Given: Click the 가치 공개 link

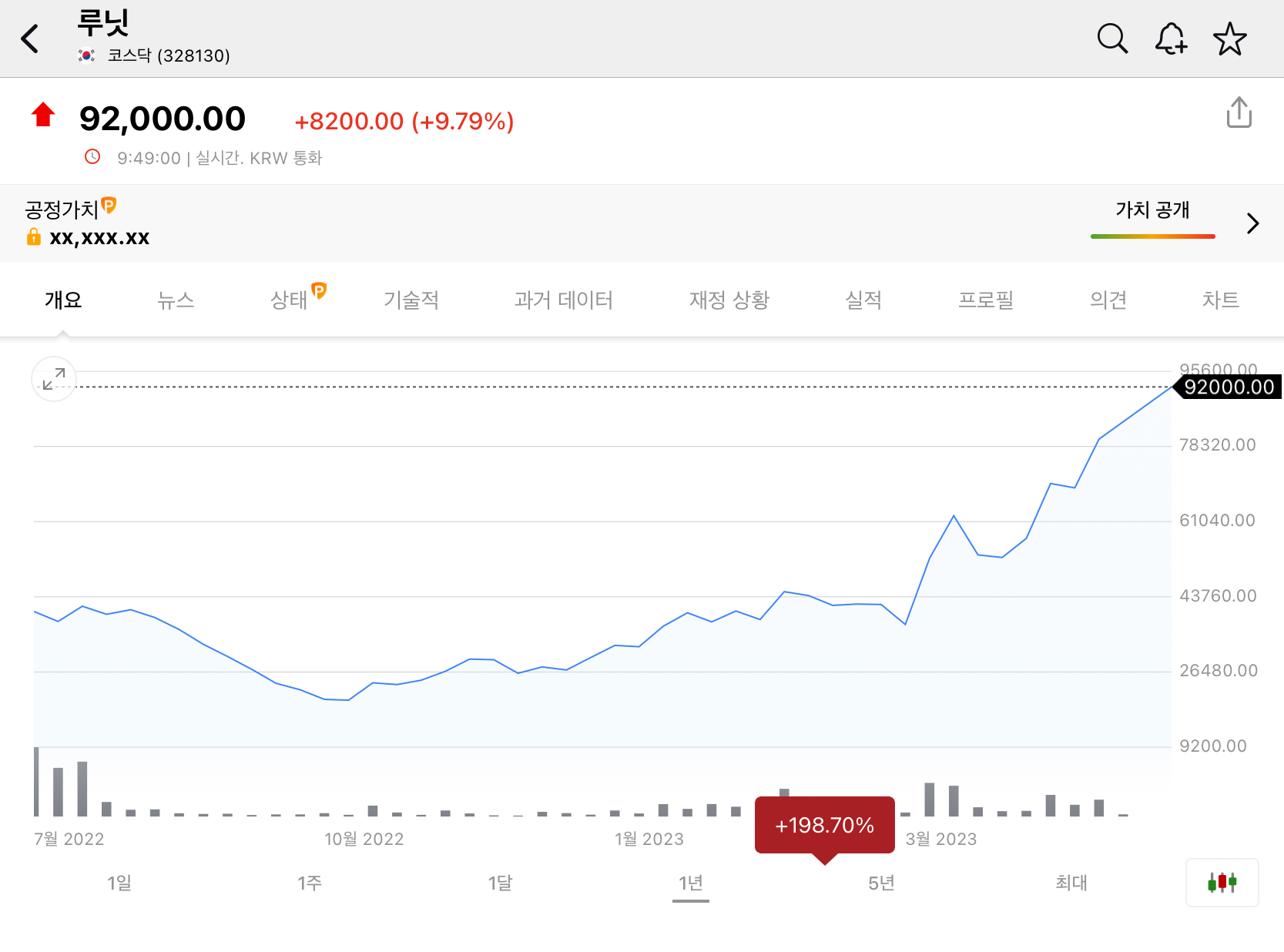Looking at the screenshot, I should coord(1152,210).
